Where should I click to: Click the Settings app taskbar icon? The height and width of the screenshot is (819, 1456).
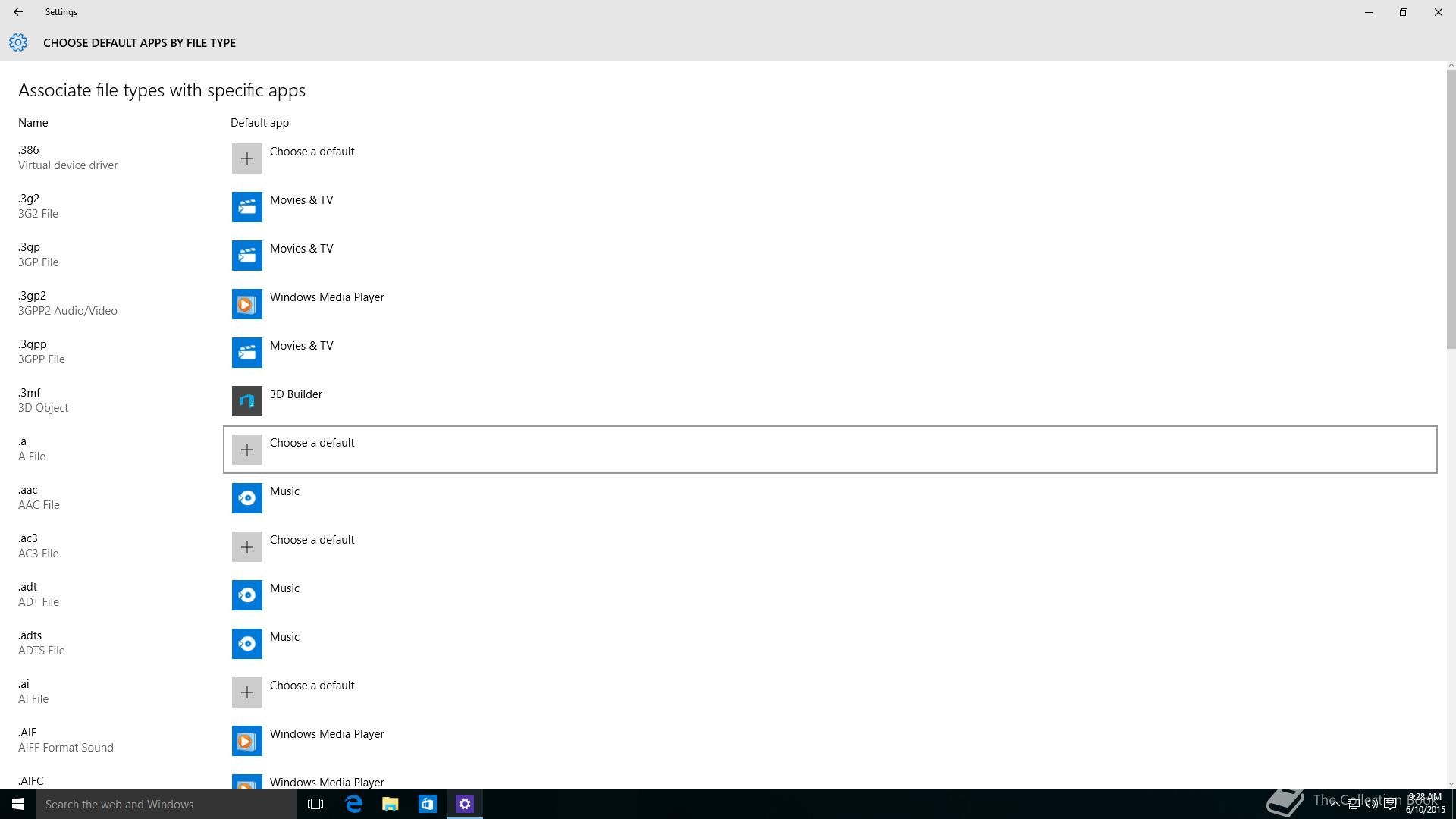coord(464,804)
